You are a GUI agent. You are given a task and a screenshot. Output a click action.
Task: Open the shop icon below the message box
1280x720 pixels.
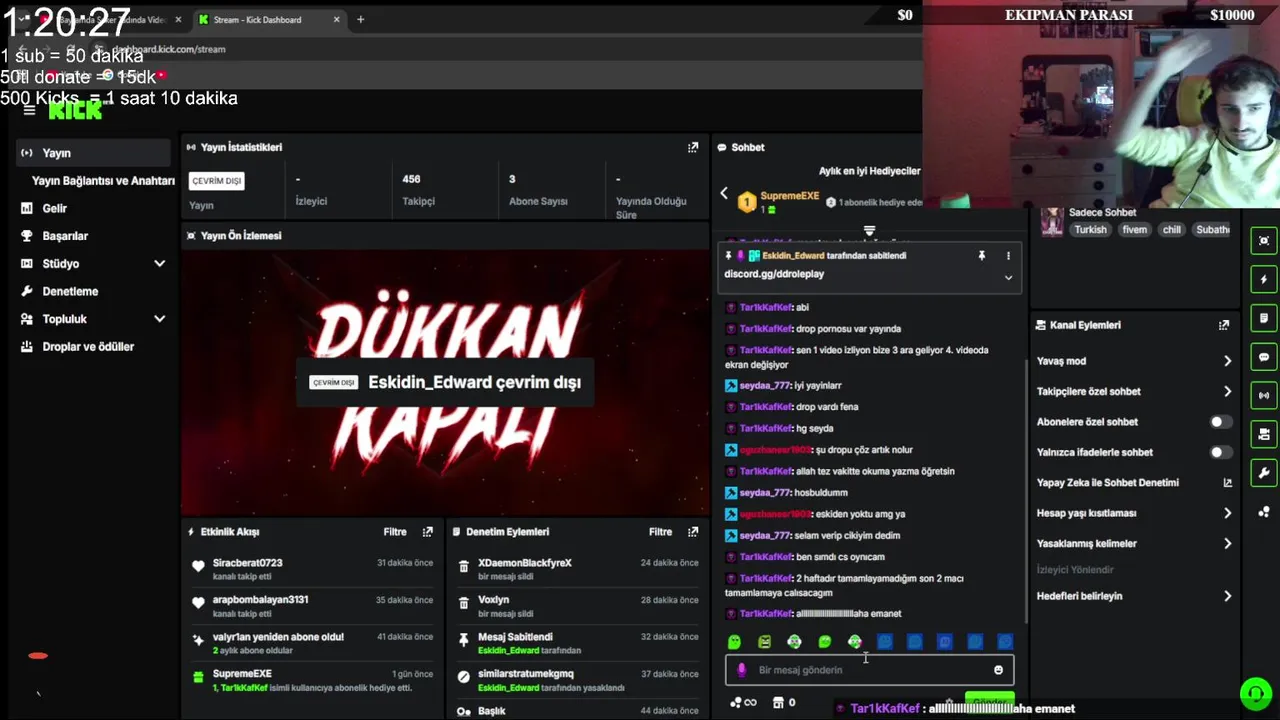778,703
